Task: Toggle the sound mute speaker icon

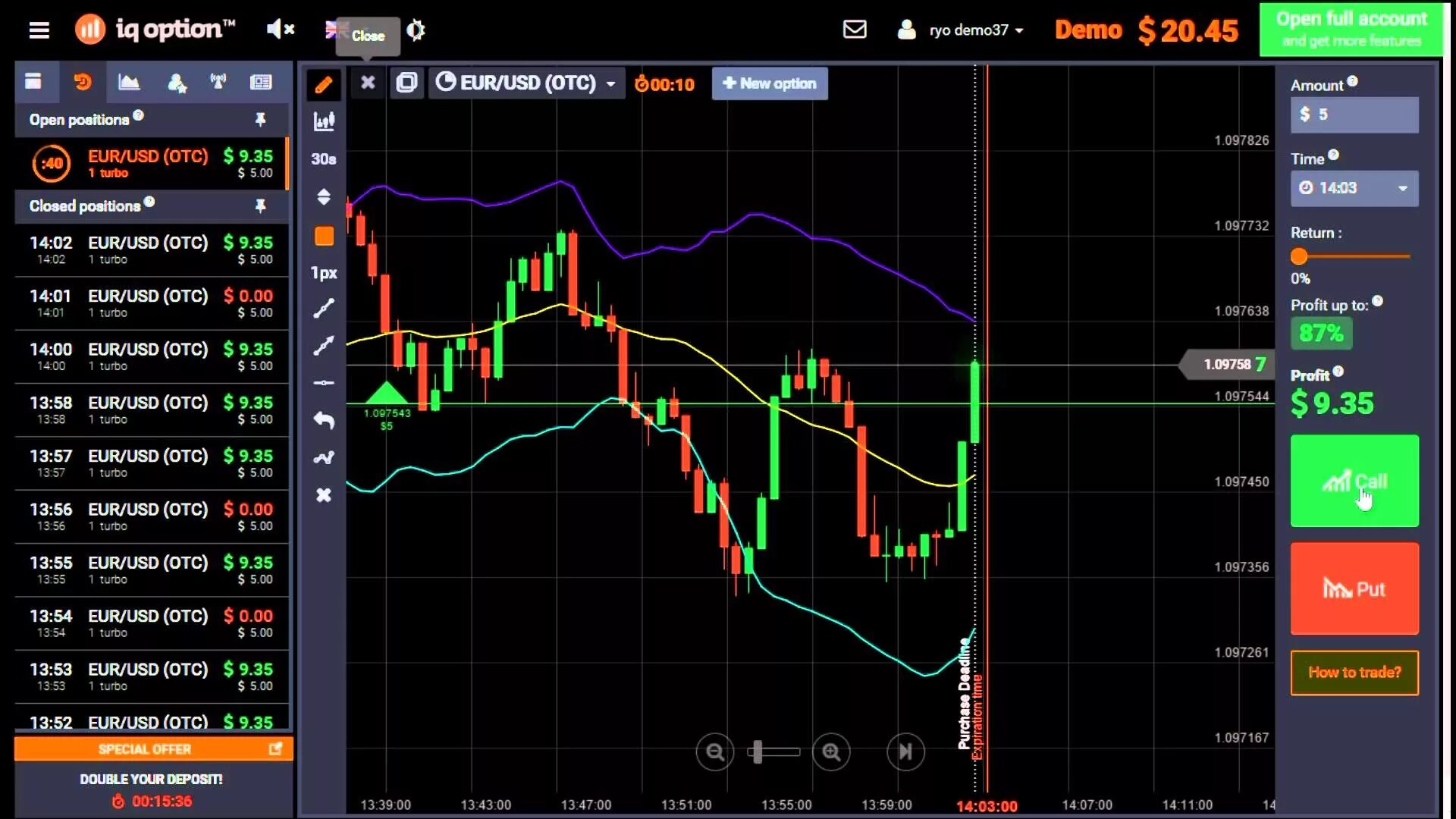Action: pyautogui.click(x=280, y=30)
